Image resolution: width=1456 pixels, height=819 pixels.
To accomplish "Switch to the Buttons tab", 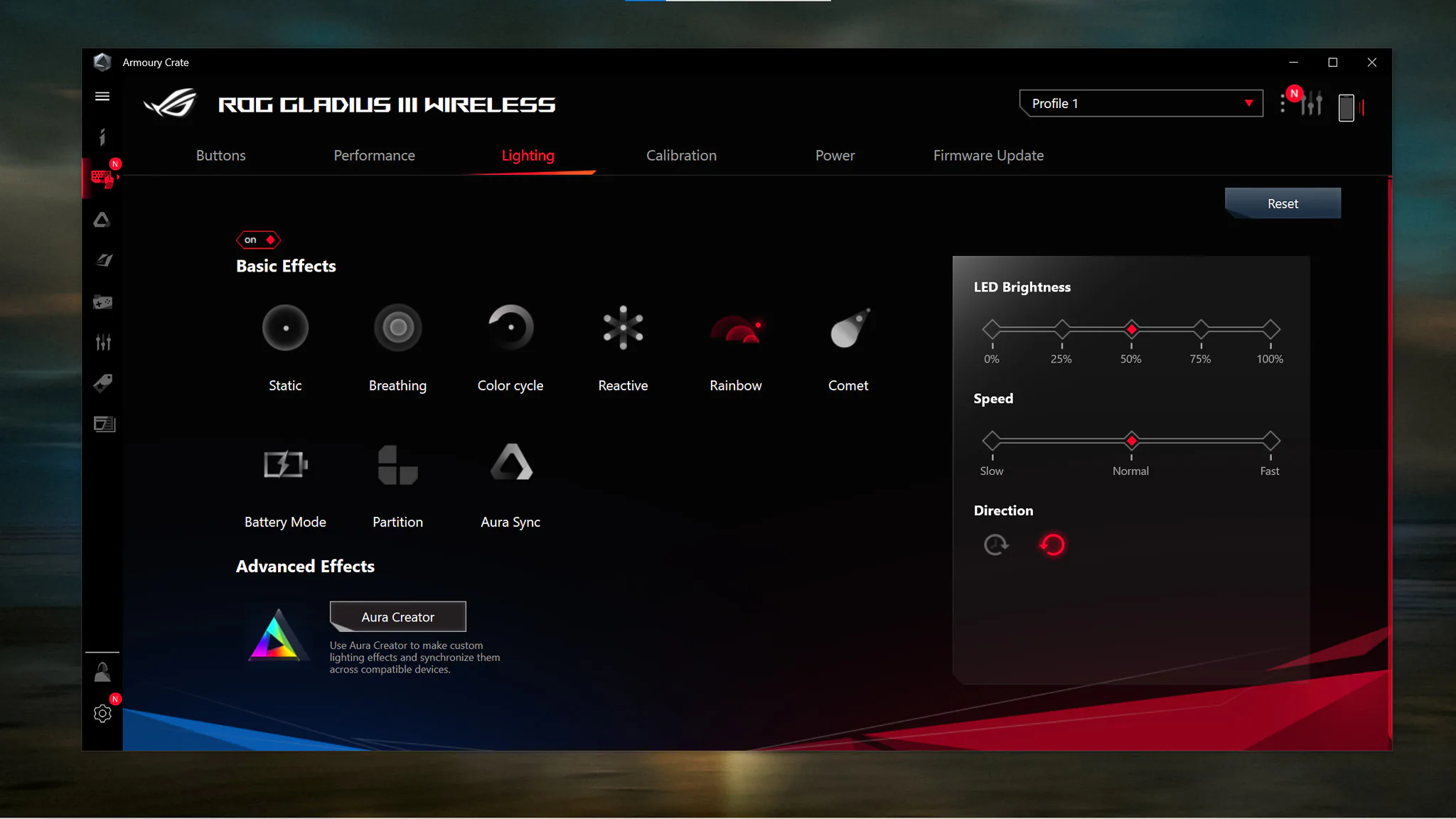I will pyautogui.click(x=220, y=155).
